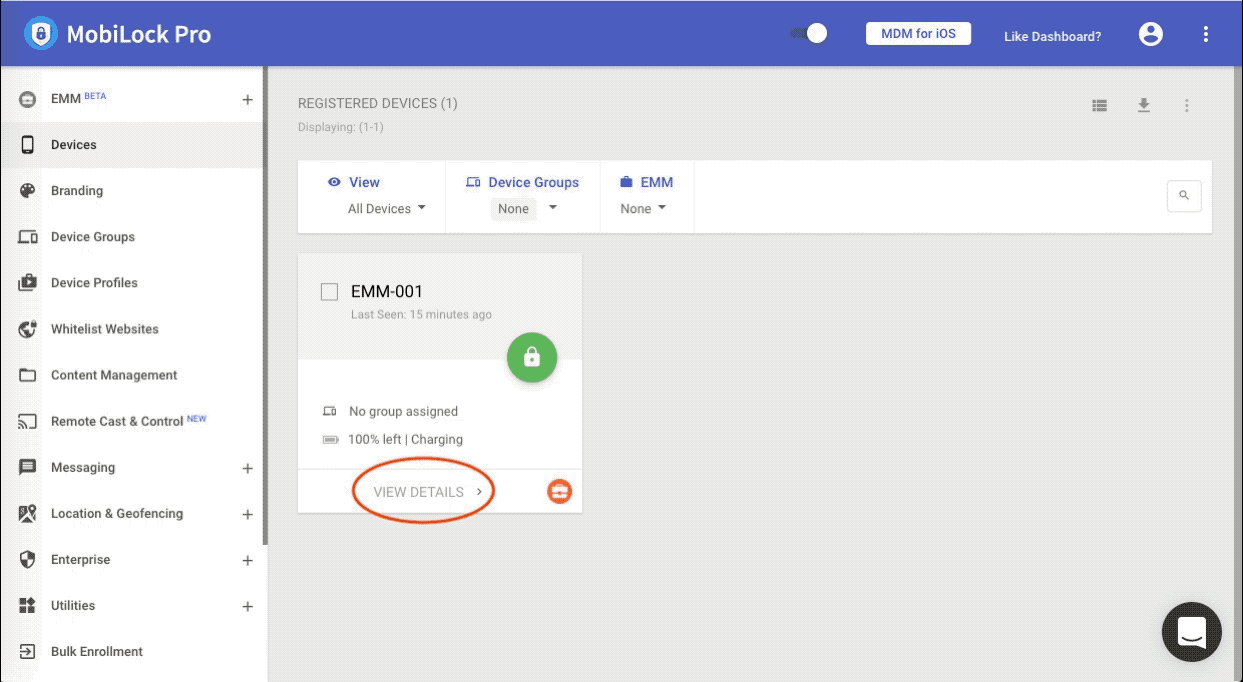
Task: Click the search icon in the filter bar
Action: [x=1184, y=196]
